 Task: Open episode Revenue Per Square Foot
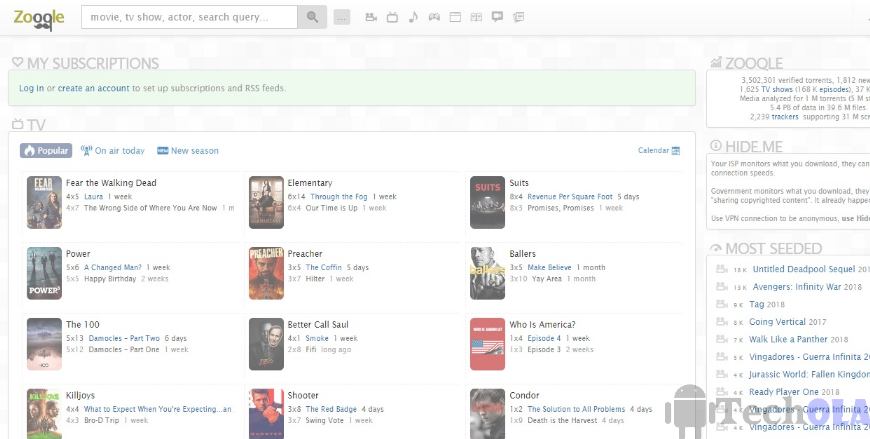570,196
